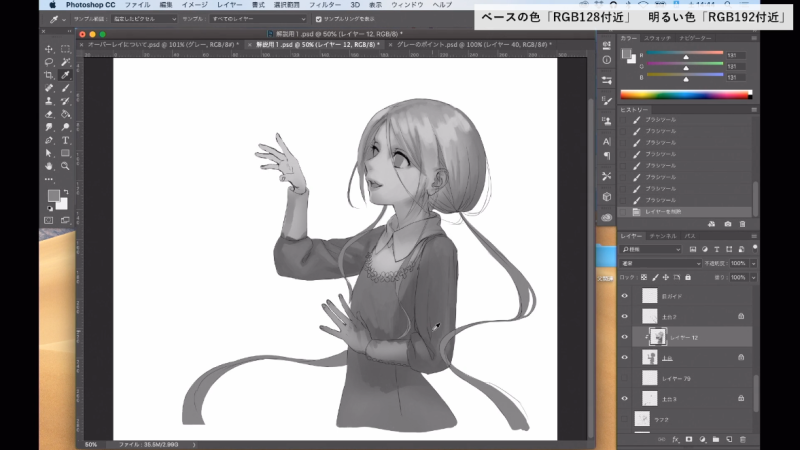800x450 pixels.
Task: Show the レイヤー 79 layer
Action: click(x=624, y=378)
